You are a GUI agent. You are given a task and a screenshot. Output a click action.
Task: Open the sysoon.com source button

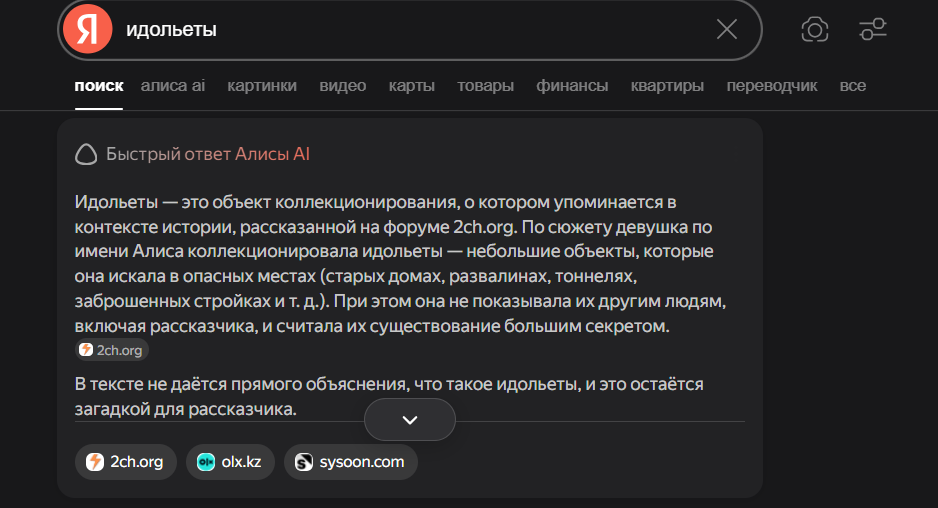point(351,462)
